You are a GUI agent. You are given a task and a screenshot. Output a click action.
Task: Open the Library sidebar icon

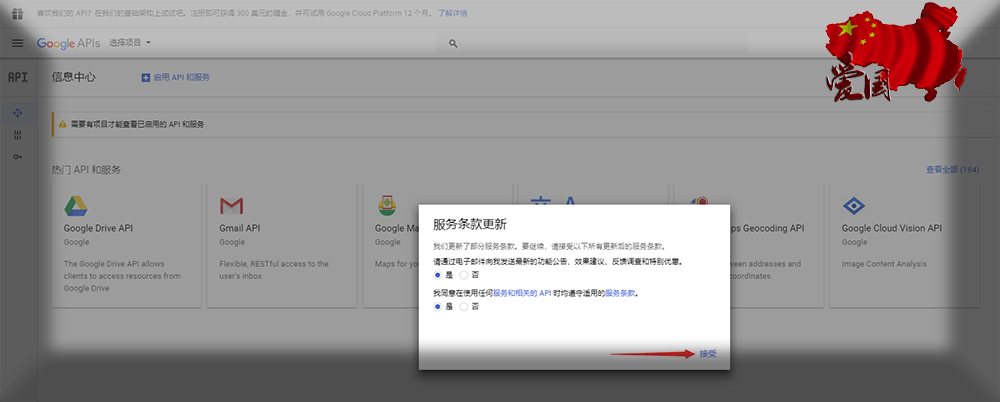[17, 135]
